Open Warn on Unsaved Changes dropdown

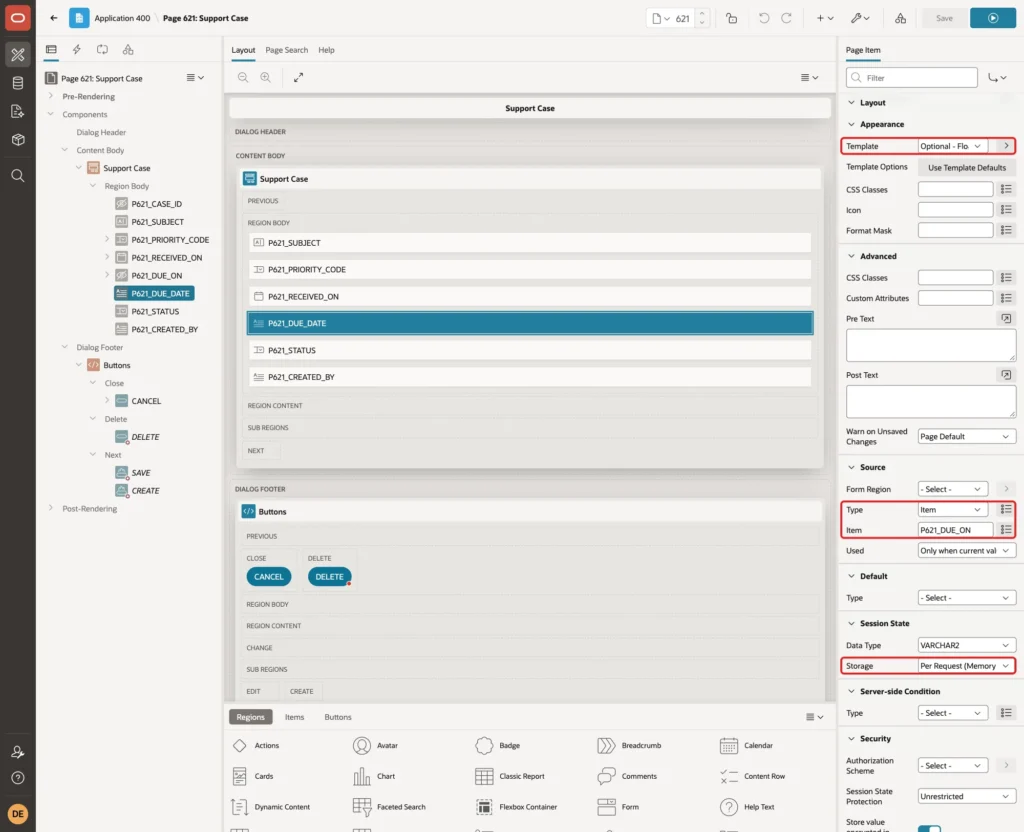(x=966, y=436)
